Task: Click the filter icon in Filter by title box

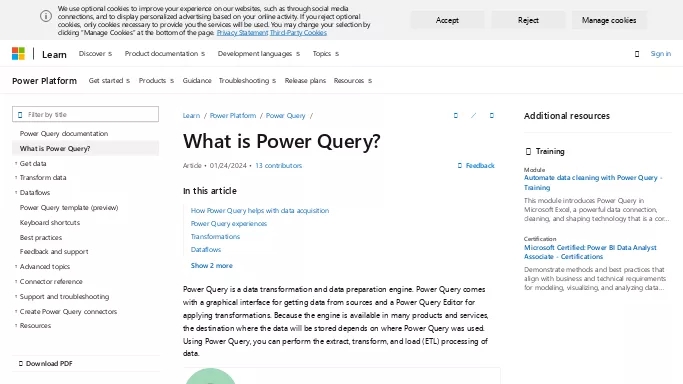Action: click(20, 115)
